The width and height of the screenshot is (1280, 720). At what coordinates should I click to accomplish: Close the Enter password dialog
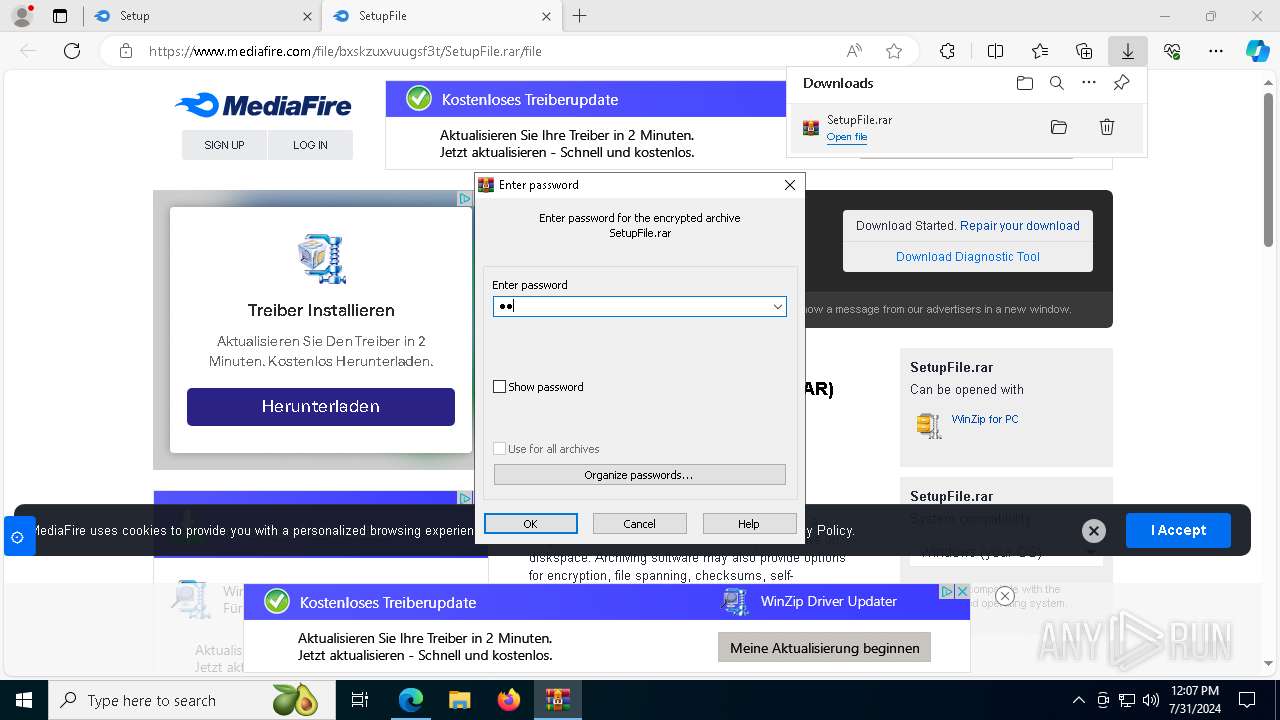click(789, 185)
